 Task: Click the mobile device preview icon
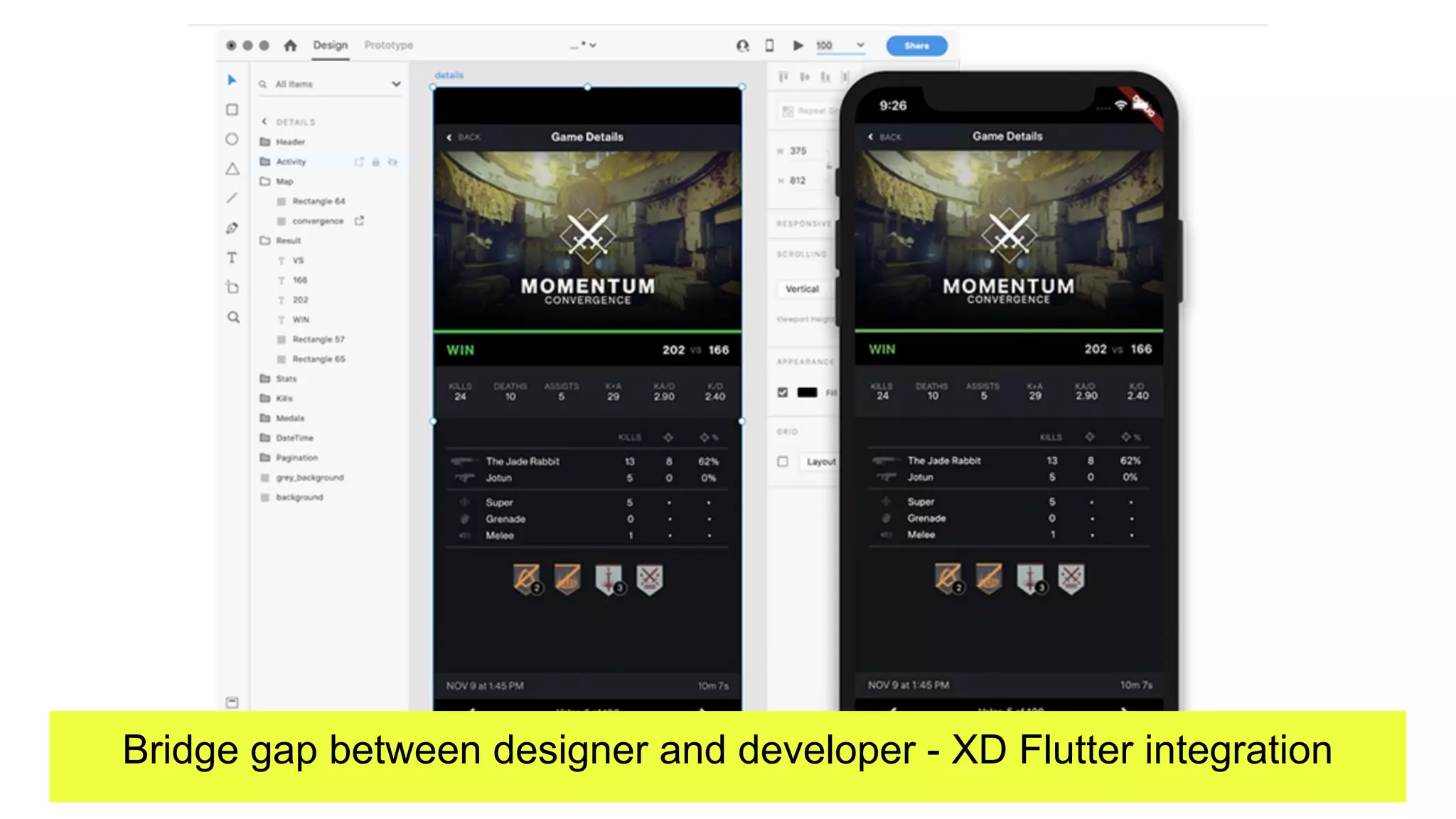[x=769, y=45]
